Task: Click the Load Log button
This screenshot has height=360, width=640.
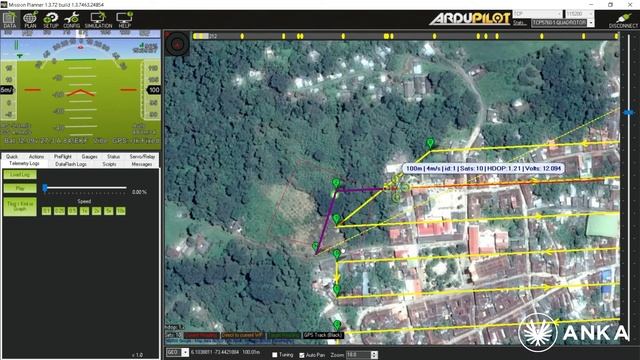Action: tap(20, 175)
